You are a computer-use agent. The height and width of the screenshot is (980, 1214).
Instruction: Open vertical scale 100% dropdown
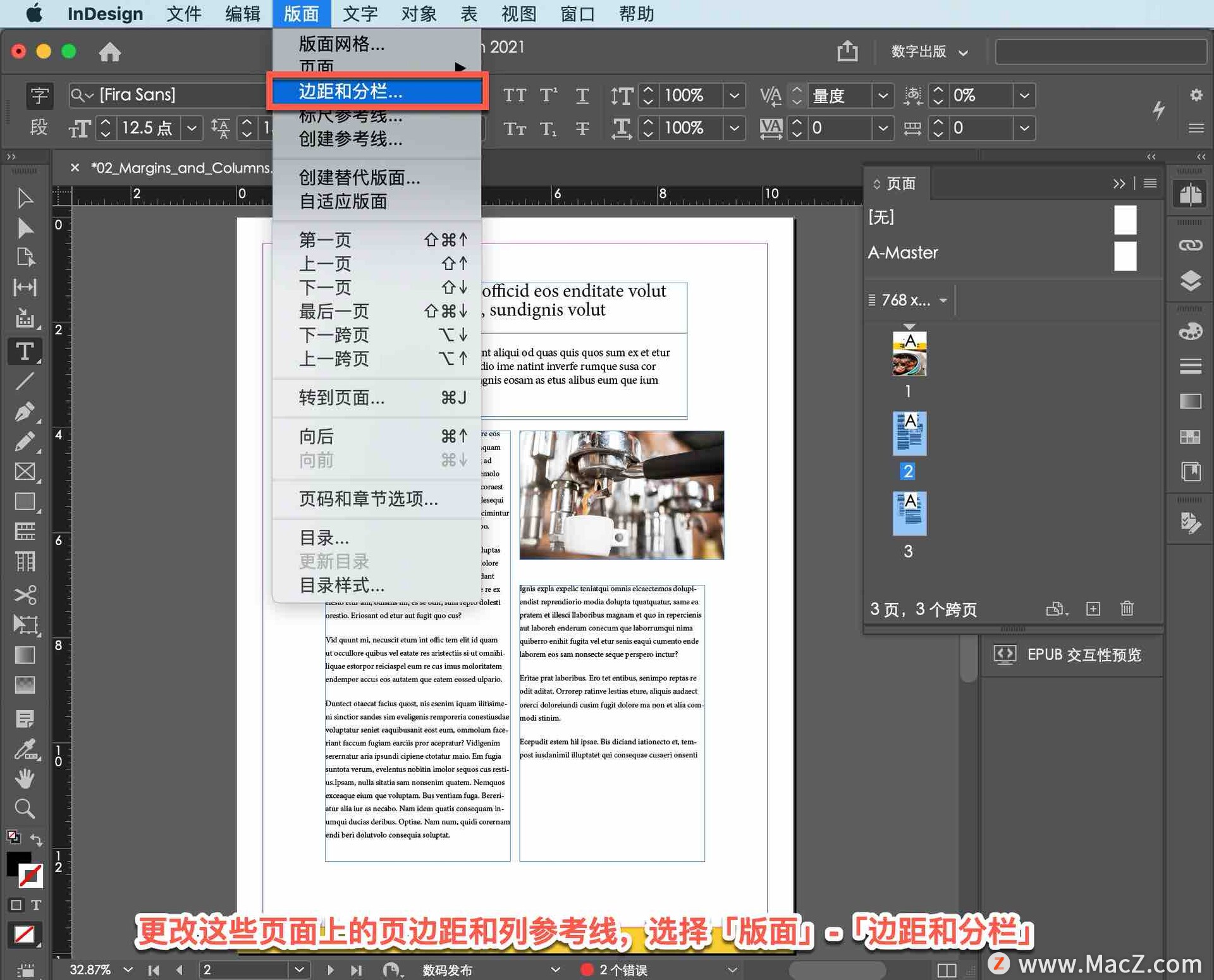(x=734, y=95)
